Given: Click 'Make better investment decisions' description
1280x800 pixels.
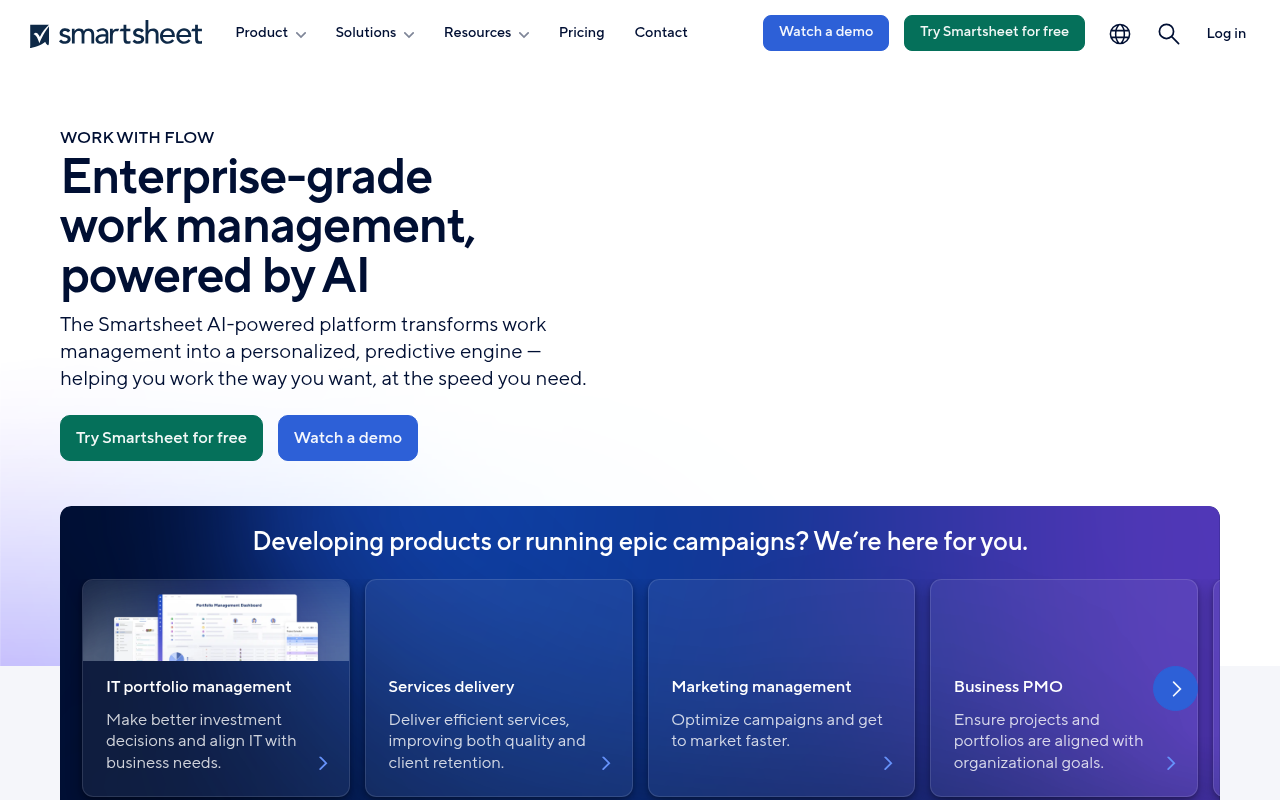Looking at the screenshot, I should point(201,741).
